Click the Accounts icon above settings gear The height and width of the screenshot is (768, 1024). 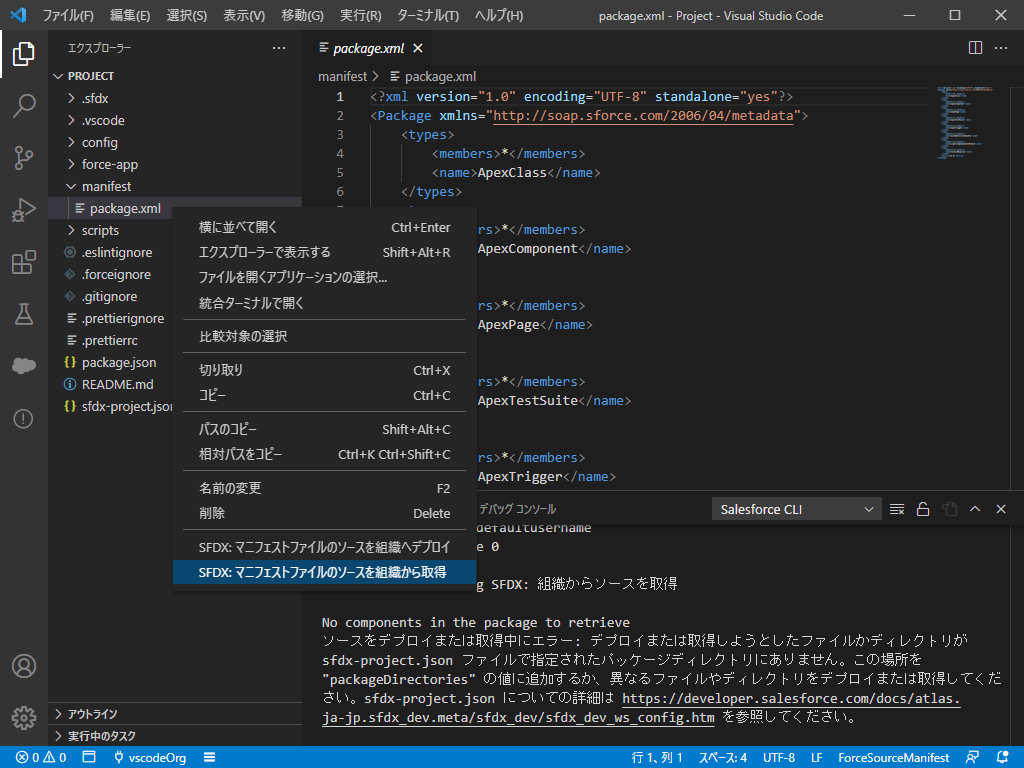point(24,666)
